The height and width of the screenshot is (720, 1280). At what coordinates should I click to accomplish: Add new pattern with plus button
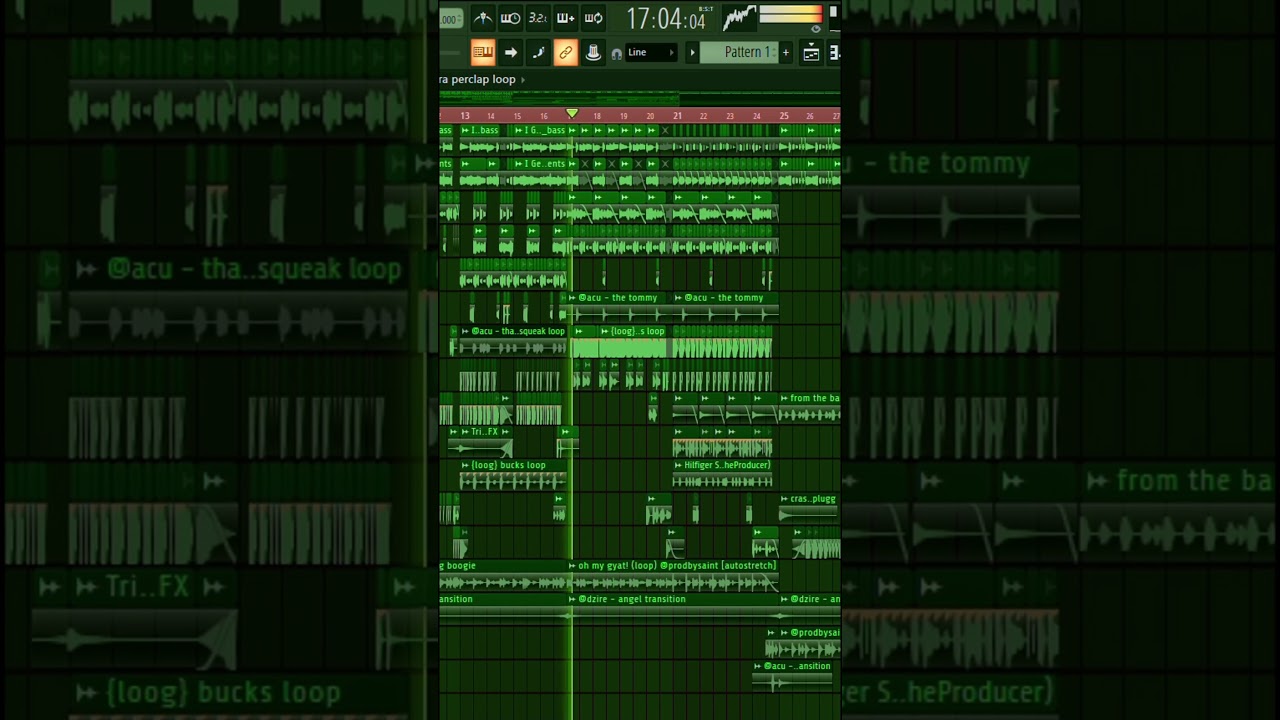785,53
